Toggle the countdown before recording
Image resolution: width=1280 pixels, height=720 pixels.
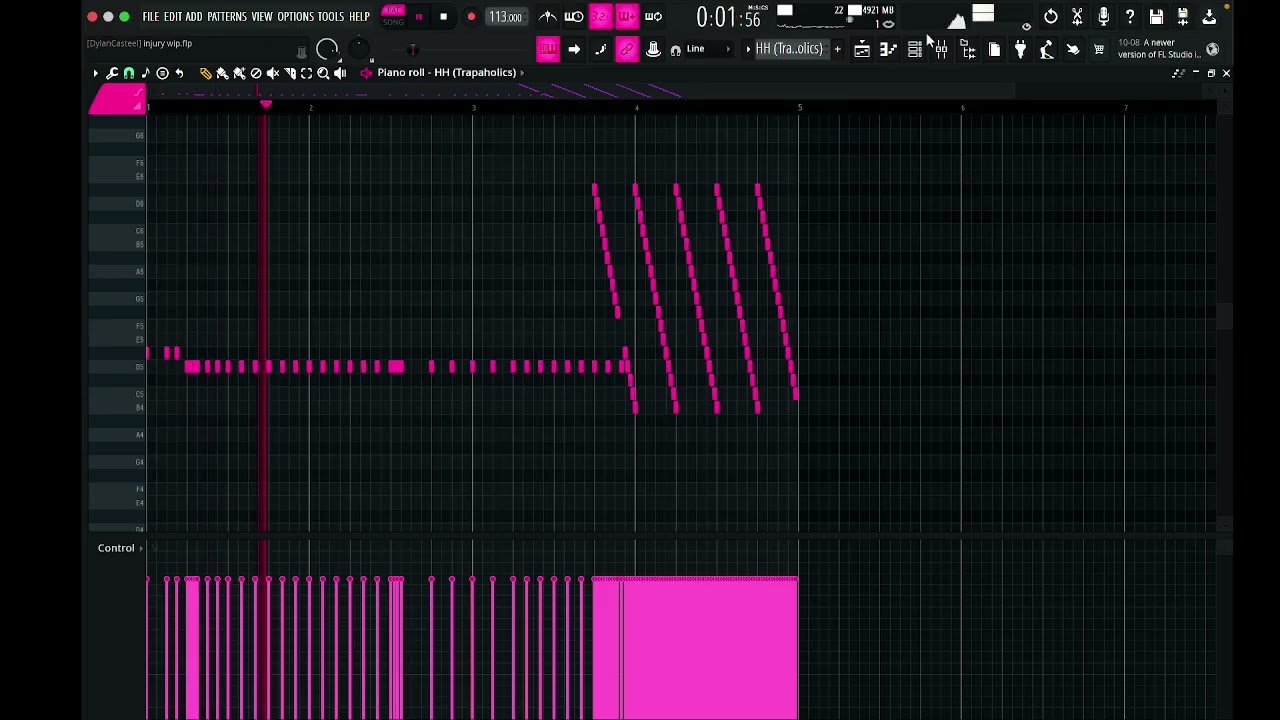click(x=600, y=17)
